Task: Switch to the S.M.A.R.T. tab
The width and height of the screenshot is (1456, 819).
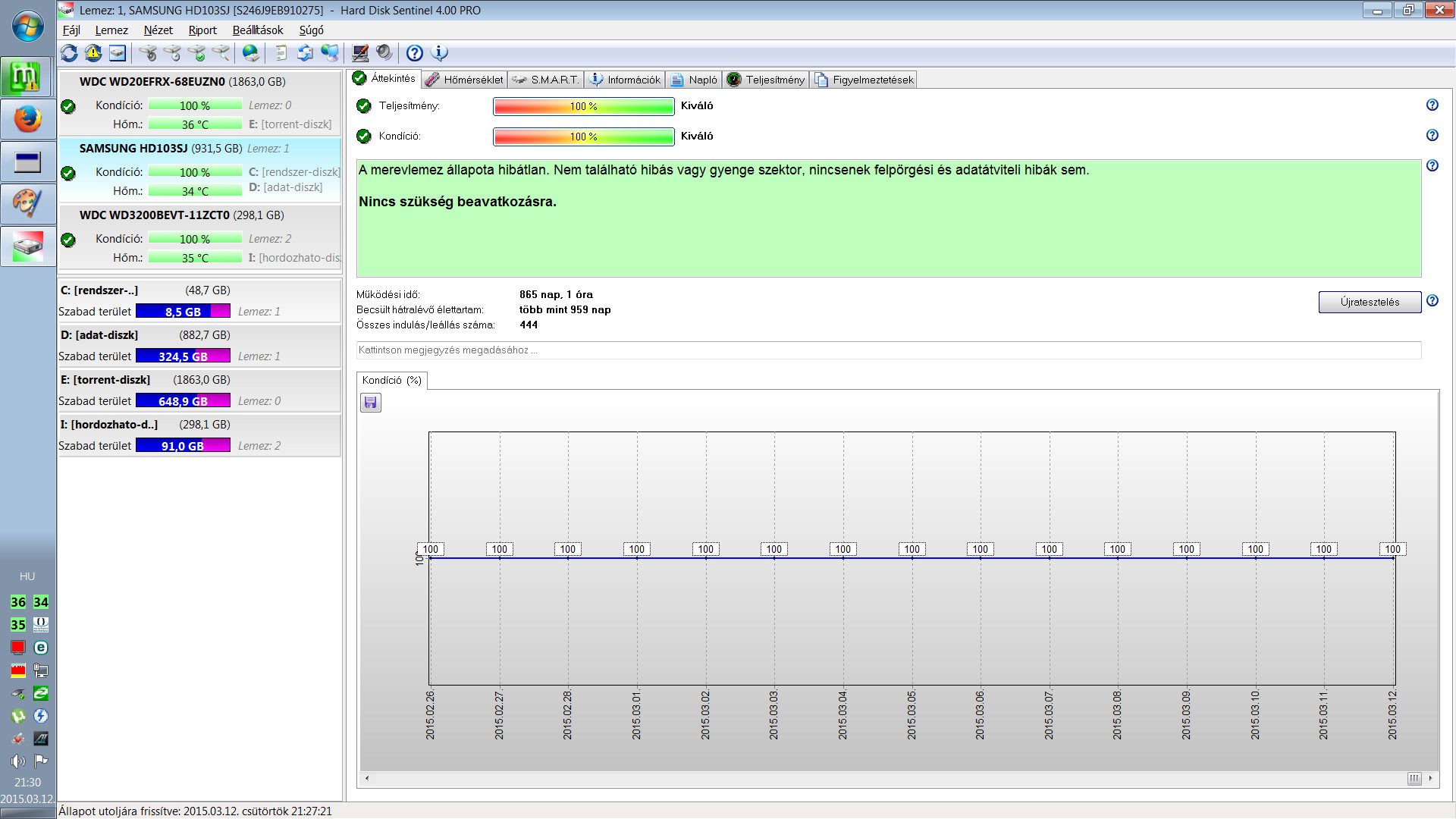Action: point(545,80)
